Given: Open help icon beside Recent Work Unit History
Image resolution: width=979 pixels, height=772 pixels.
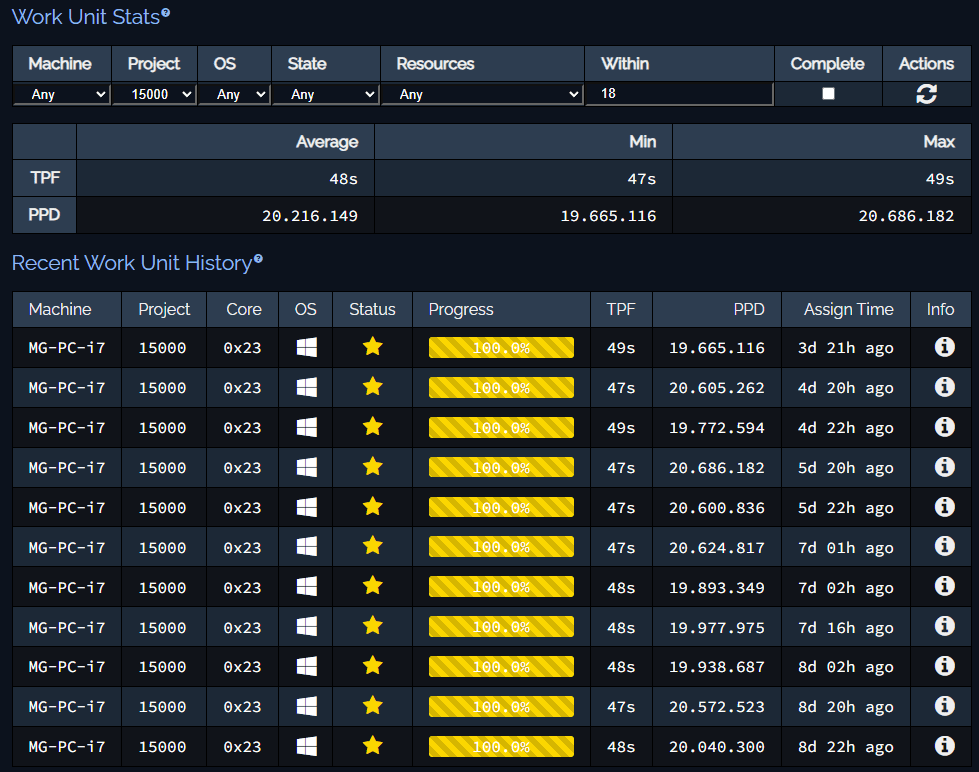Looking at the screenshot, I should tap(258, 259).
